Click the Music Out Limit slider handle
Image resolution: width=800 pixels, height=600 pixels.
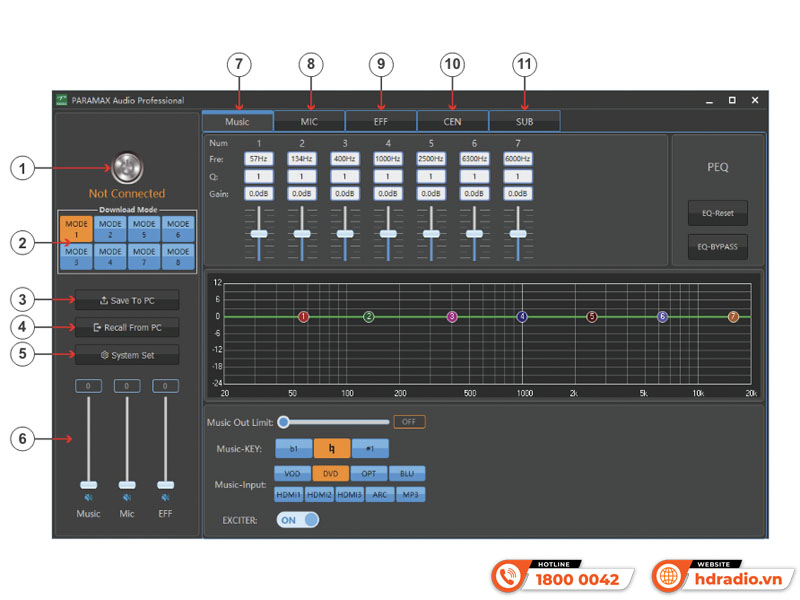pos(285,421)
